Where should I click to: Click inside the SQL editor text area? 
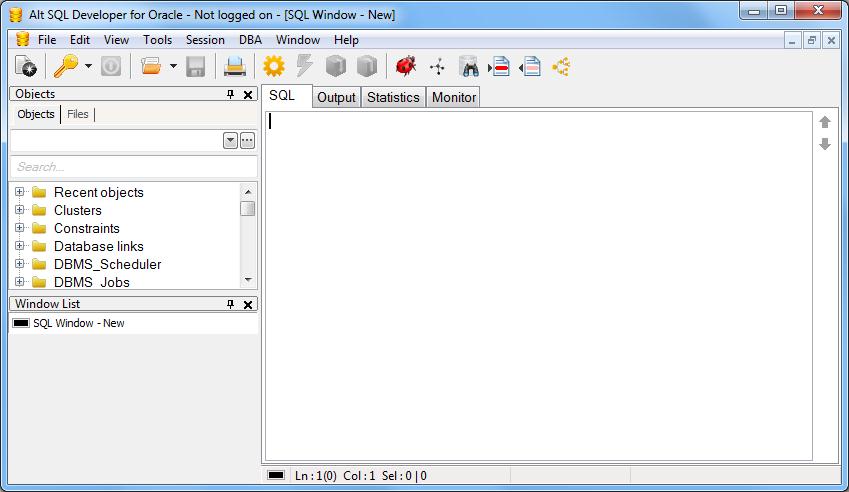(x=539, y=286)
